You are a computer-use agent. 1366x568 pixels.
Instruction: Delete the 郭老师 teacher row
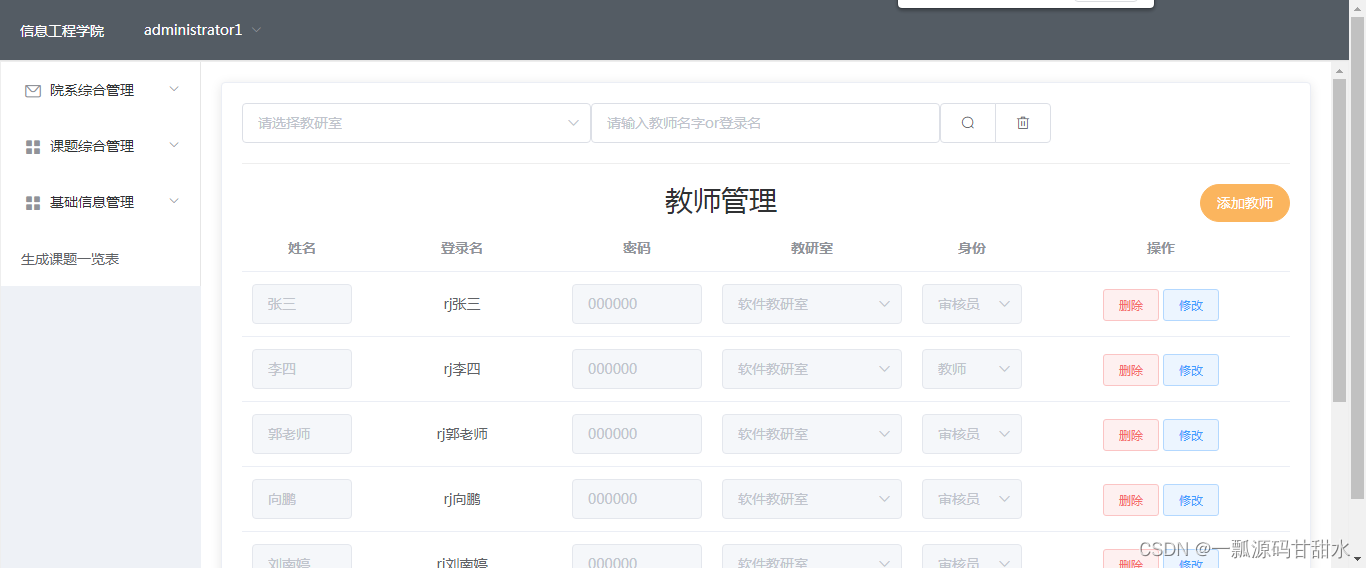(1131, 435)
